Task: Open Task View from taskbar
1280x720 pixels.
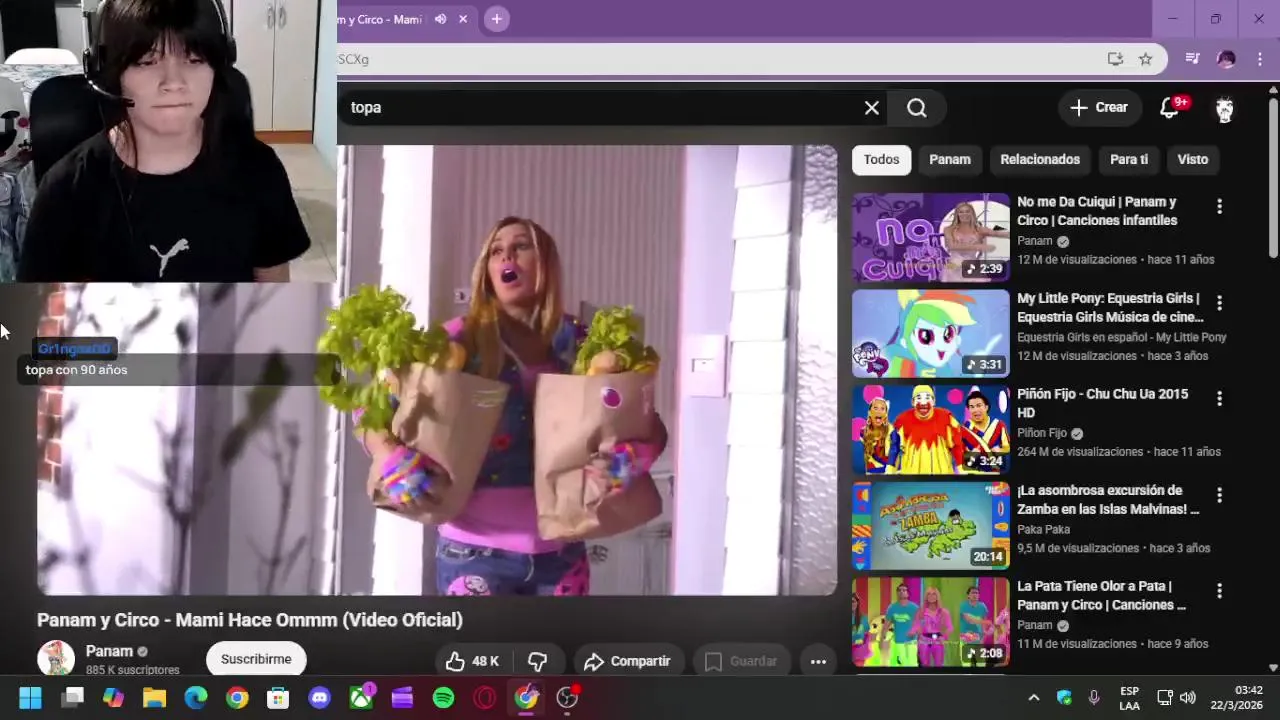Action: click(72, 697)
